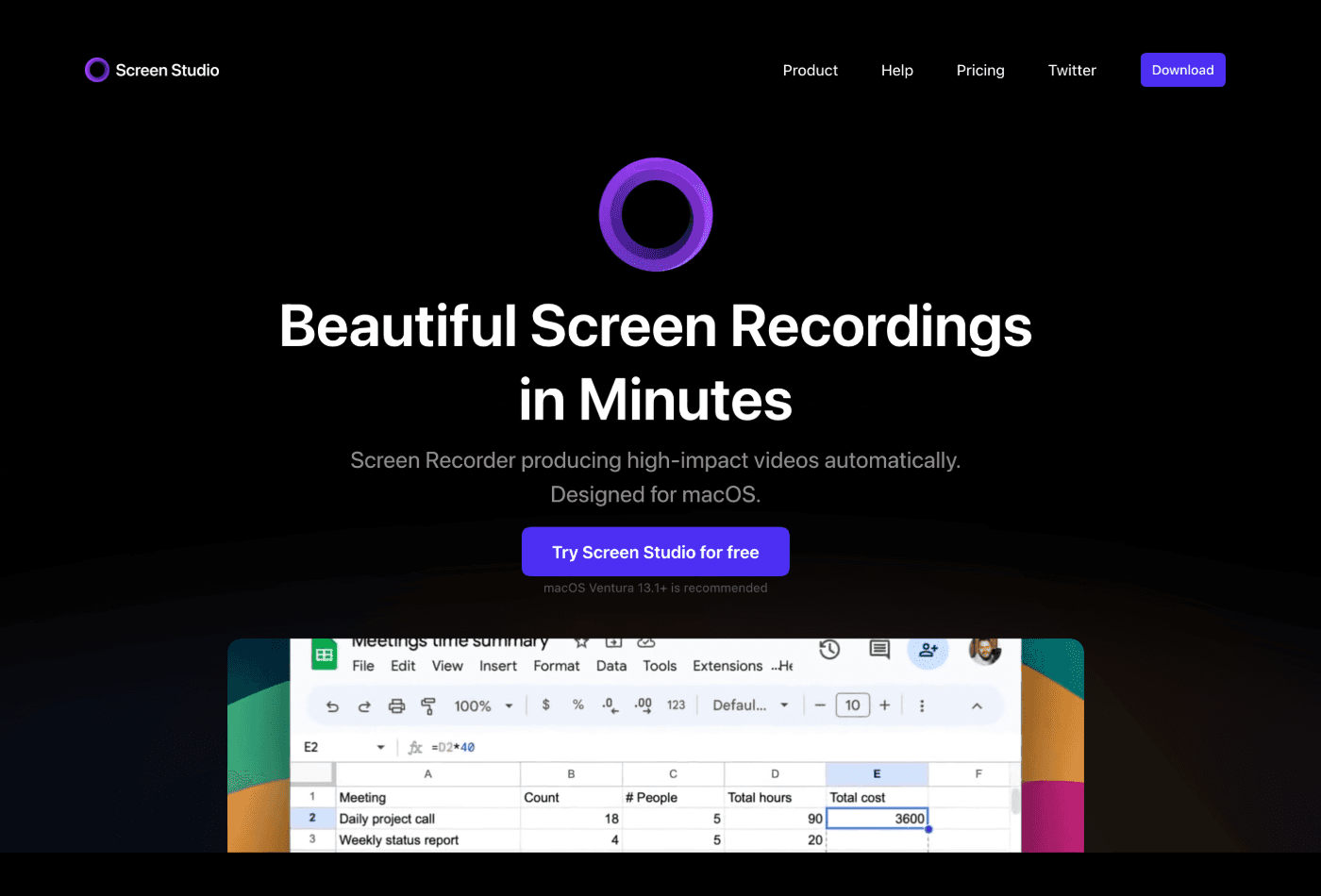Click the Try Screen Studio for free button
1321x896 pixels.
pyautogui.click(x=655, y=552)
